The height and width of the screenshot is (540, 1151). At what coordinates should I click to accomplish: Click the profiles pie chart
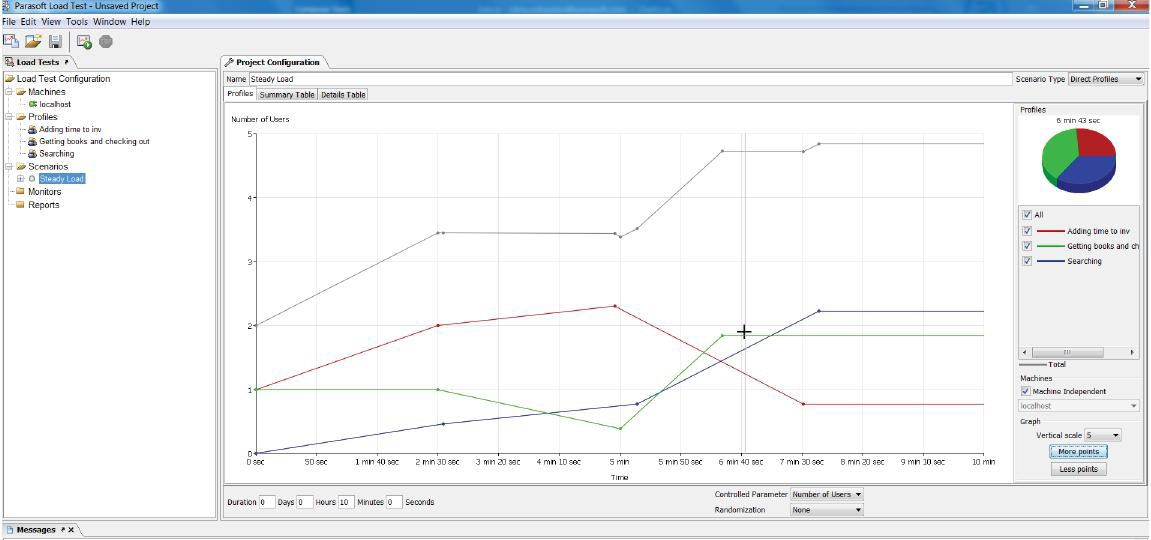click(1078, 159)
